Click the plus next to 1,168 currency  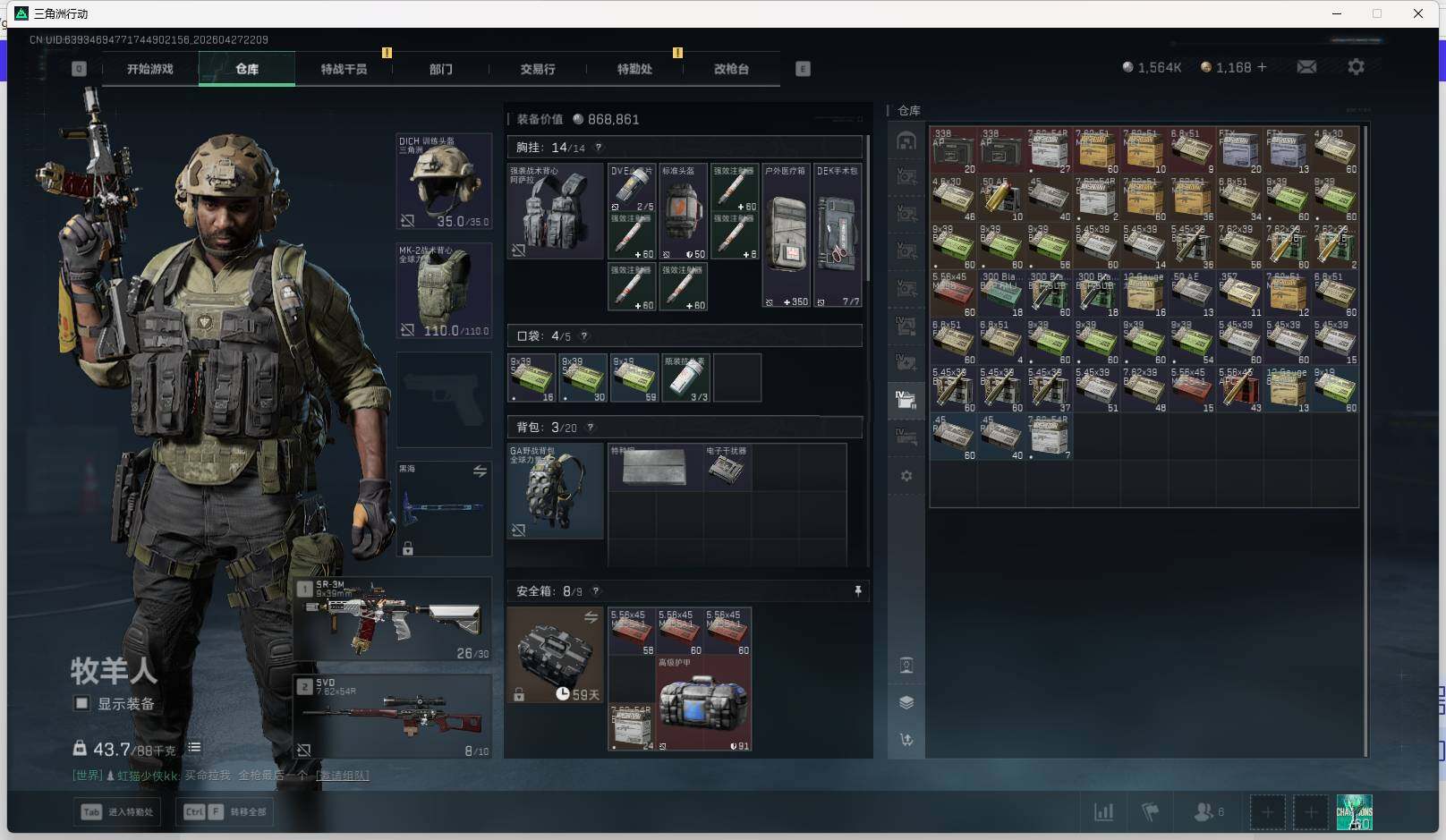pyautogui.click(x=1262, y=67)
